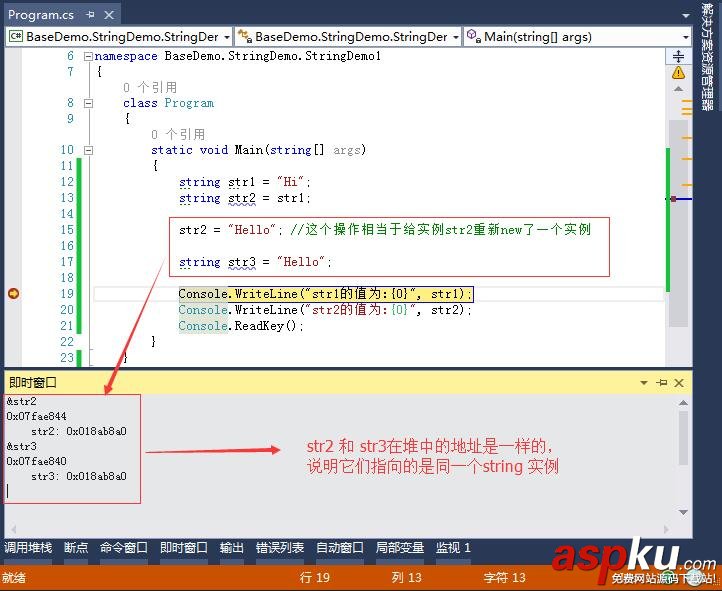Collapse the static void Main method

click(88, 150)
